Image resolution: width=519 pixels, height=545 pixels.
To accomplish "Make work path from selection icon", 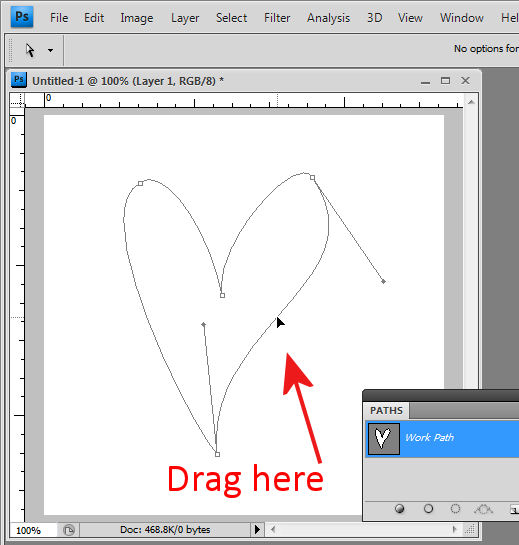I will [x=483, y=509].
